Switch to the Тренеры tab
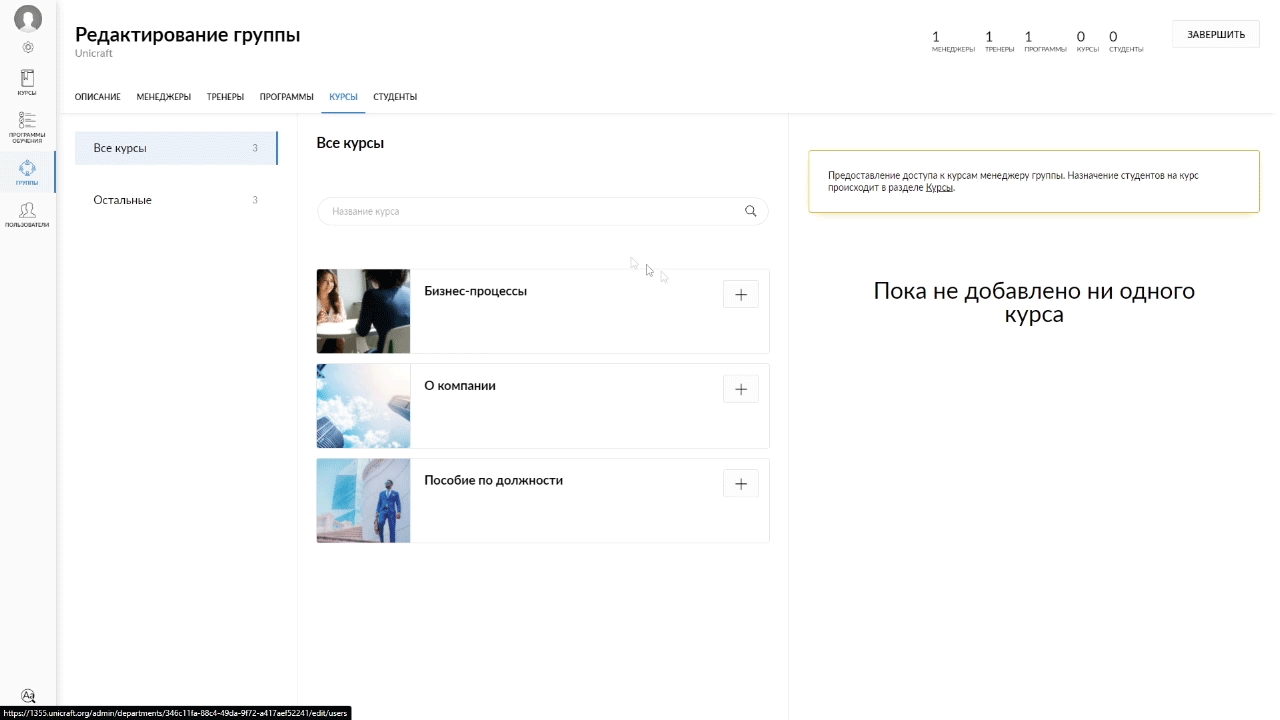1280x720 pixels. [225, 97]
